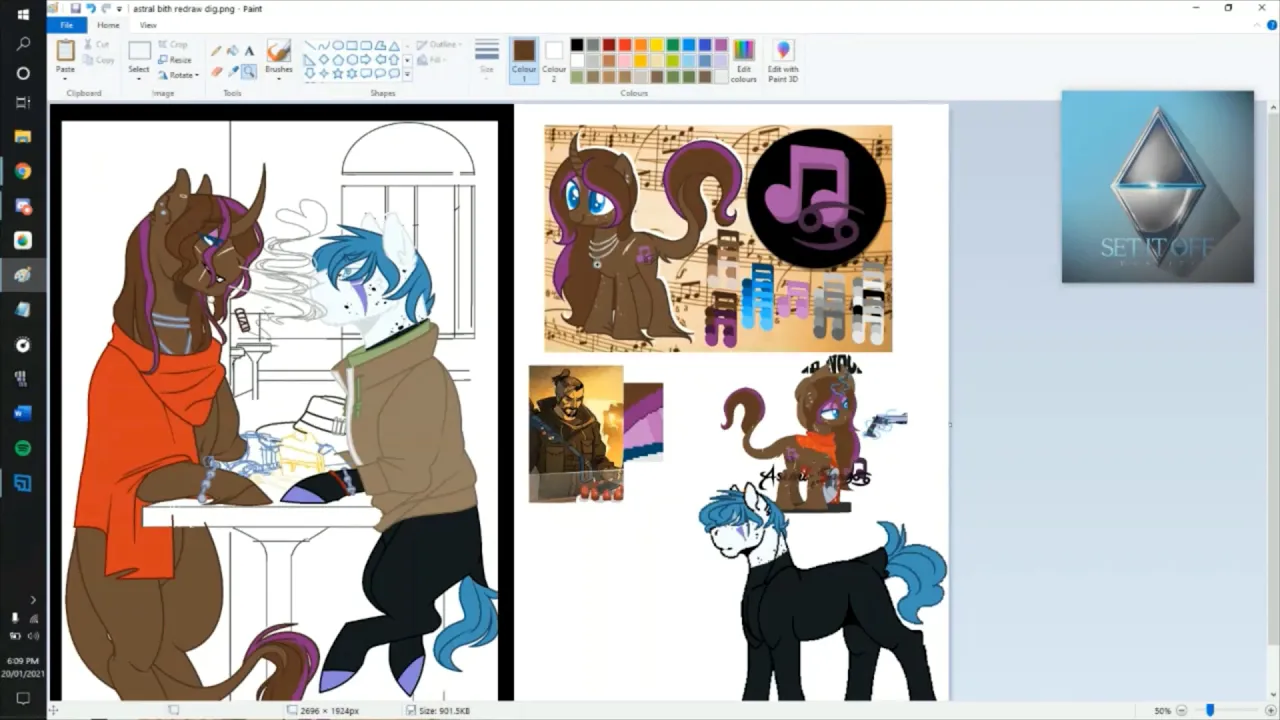Pick the white colour swatch
The height and width of the screenshot is (720, 1280).
[577, 60]
